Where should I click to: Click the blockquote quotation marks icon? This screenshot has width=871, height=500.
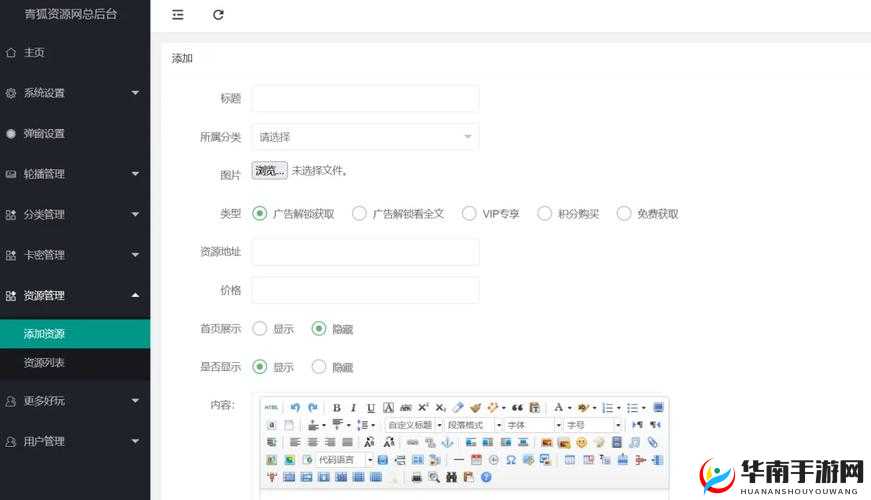[x=517, y=408]
